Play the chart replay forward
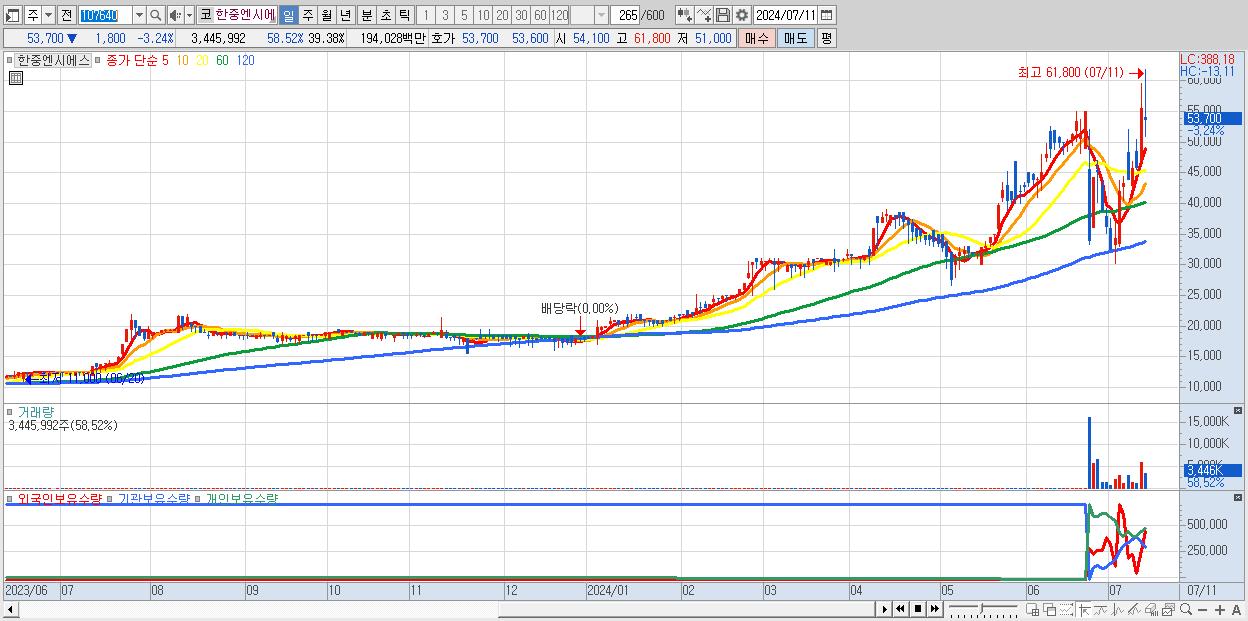1248x621 pixels. click(885, 609)
